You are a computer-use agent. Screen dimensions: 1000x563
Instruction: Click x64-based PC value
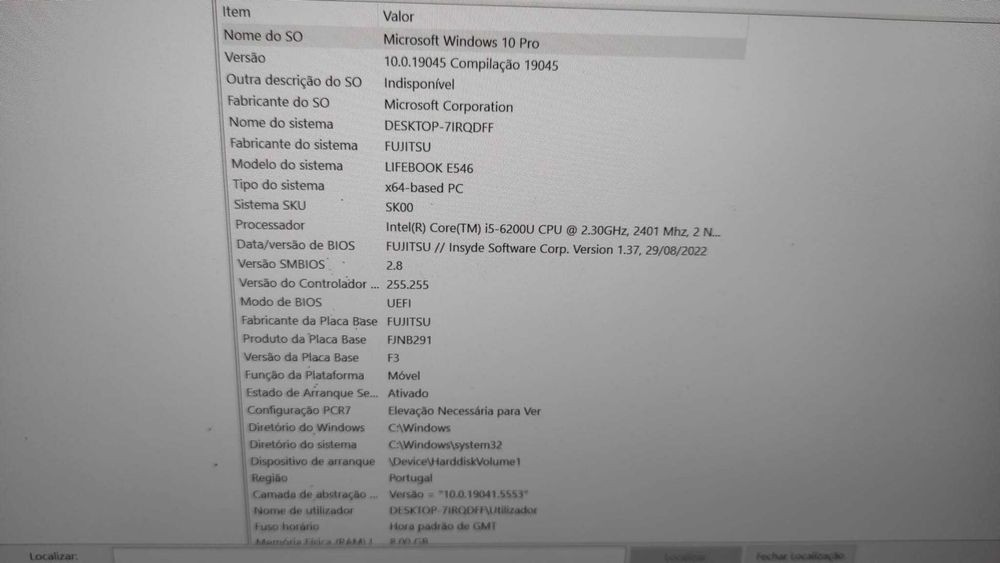point(423,188)
